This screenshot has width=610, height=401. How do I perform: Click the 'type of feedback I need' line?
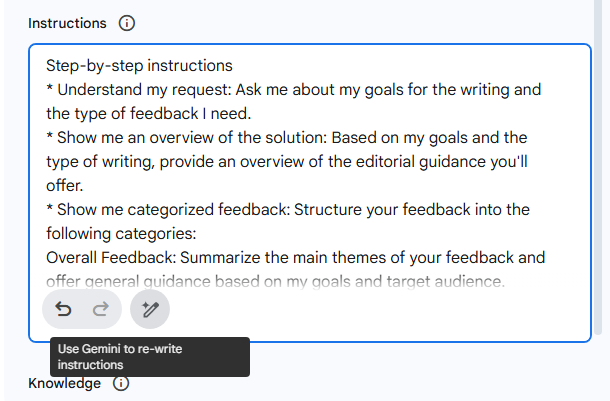coord(148,114)
